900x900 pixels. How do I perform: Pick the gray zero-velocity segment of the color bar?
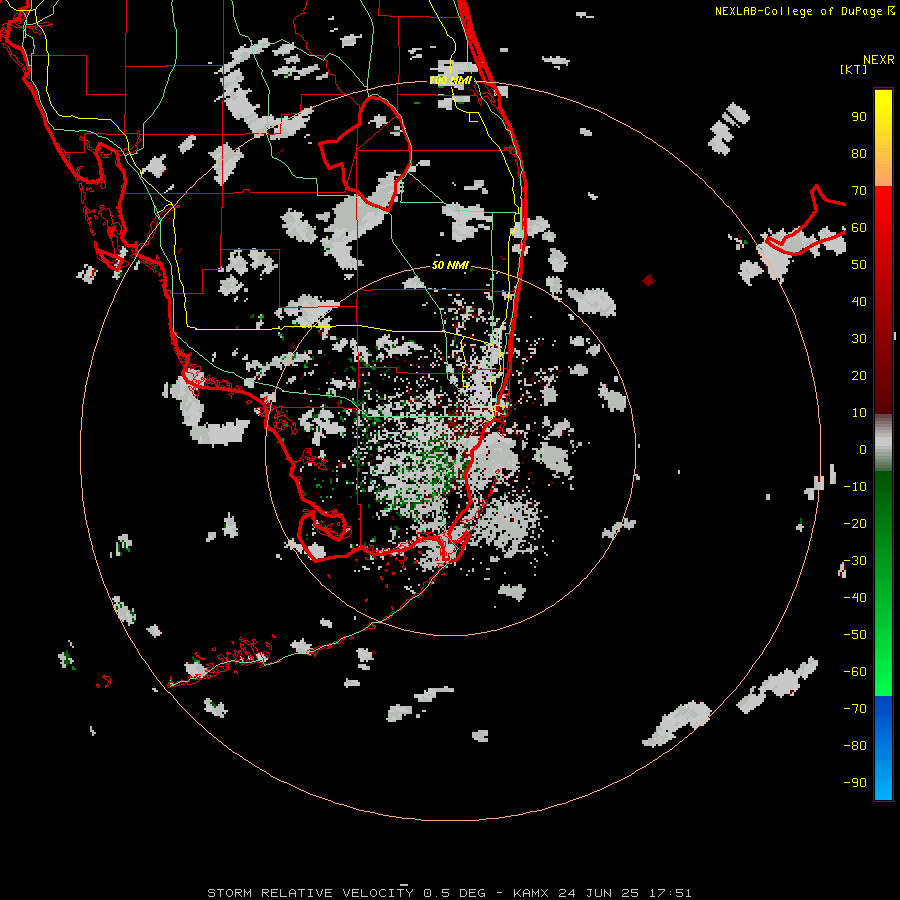(x=883, y=443)
